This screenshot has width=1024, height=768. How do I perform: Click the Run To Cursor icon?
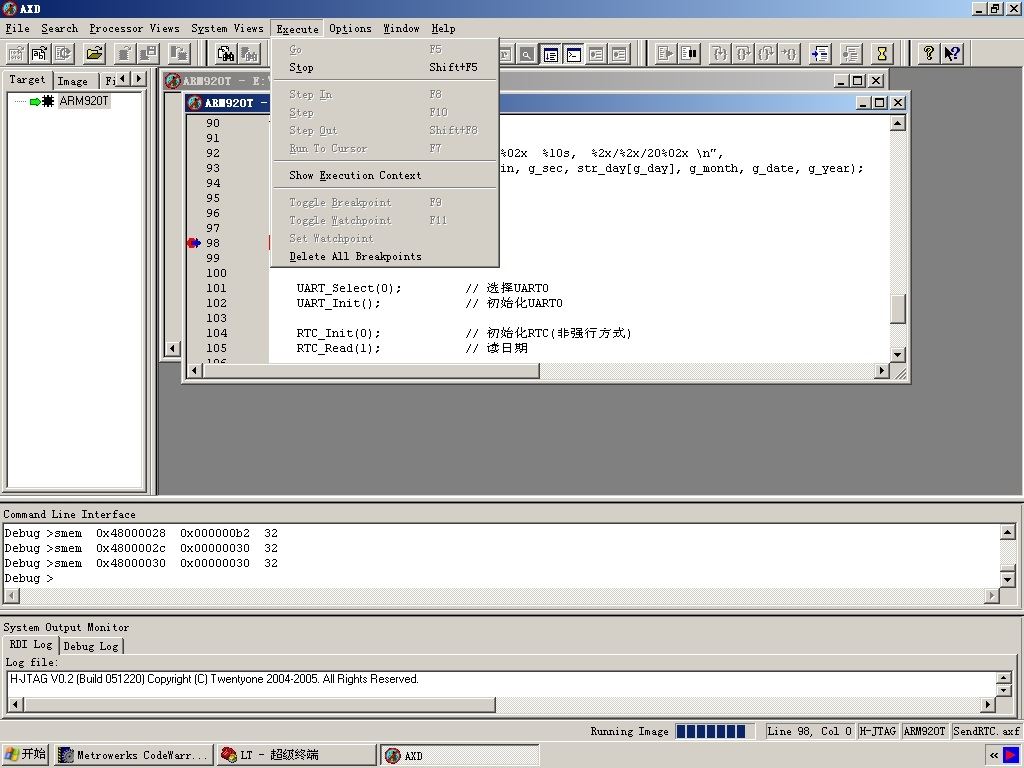790,54
